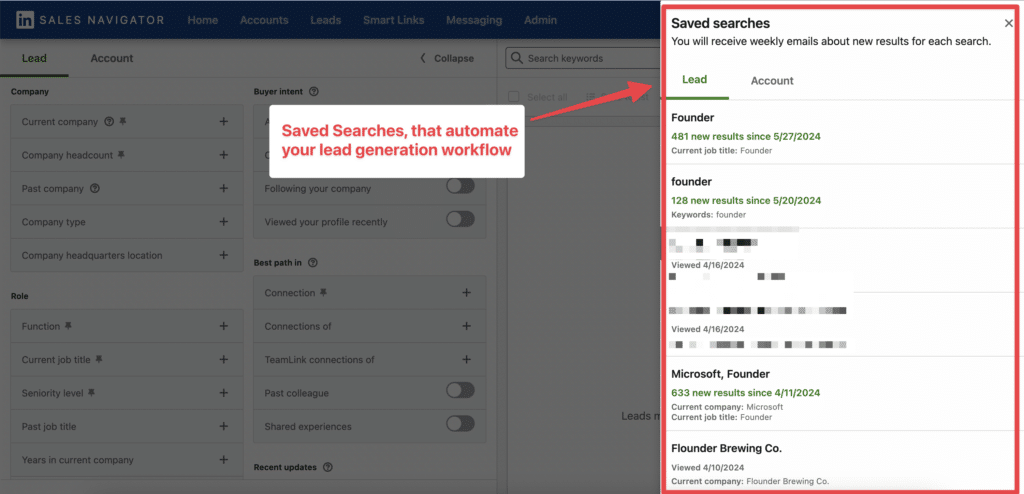Toggle Viewed your profile recently switch
This screenshot has width=1024, height=494.
pyautogui.click(x=460, y=220)
